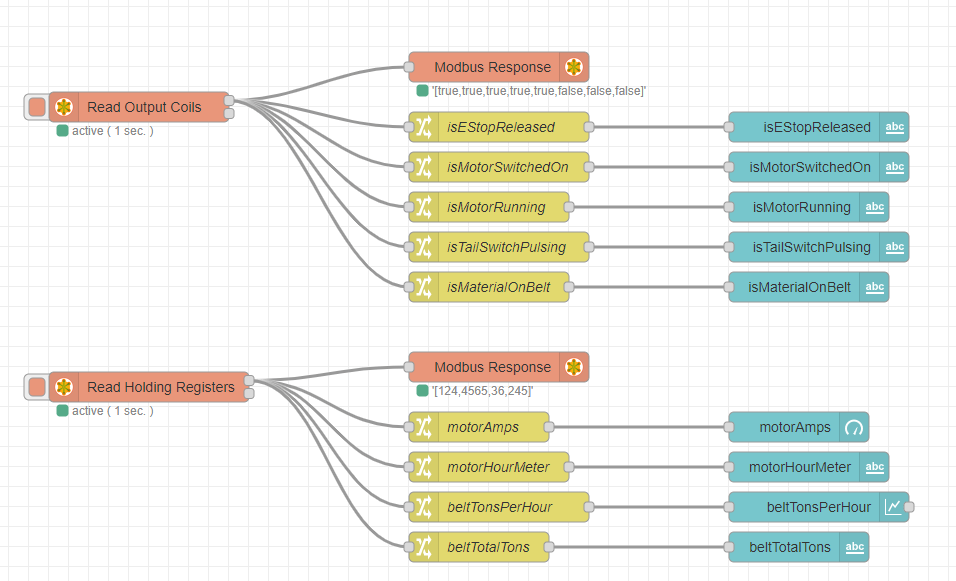Image resolution: width=956 pixels, height=581 pixels.
Task: Click the change icon on motorAmps node
Action: pos(424,427)
